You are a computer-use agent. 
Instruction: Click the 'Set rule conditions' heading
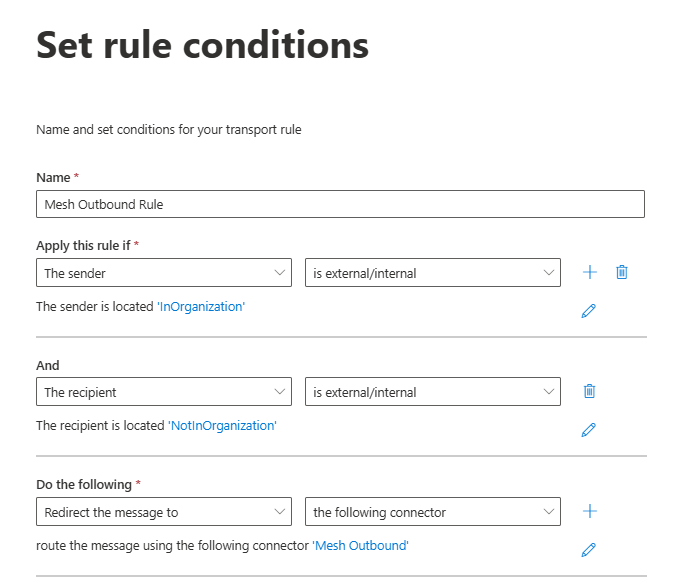(x=203, y=46)
